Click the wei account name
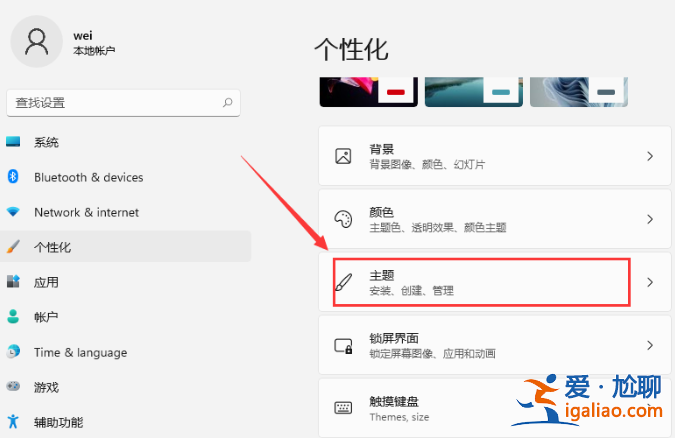Image resolution: width=675 pixels, height=438 pixels. click(x=83, y=36)
